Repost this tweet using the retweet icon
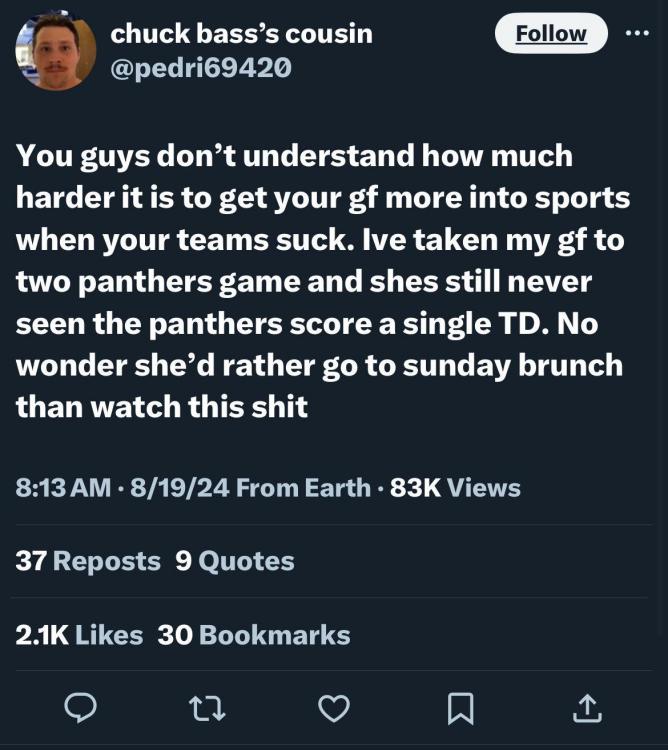This screenshot has width=668, height=750. (x=206, y=709)
